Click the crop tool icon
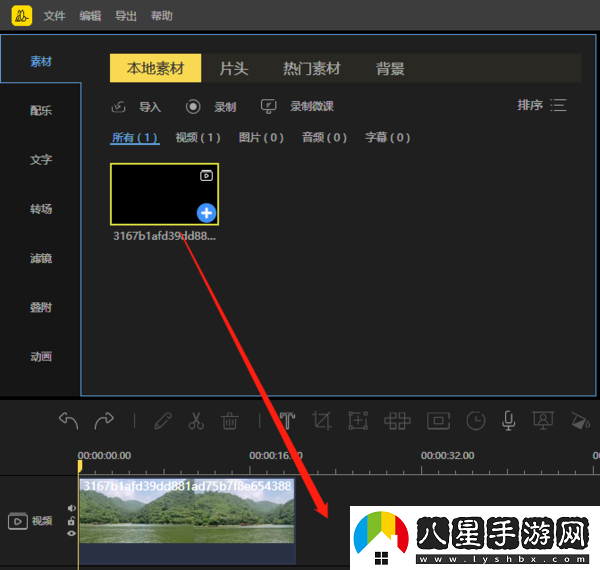Viewport: 600px width, 570px height. point(322,421)
